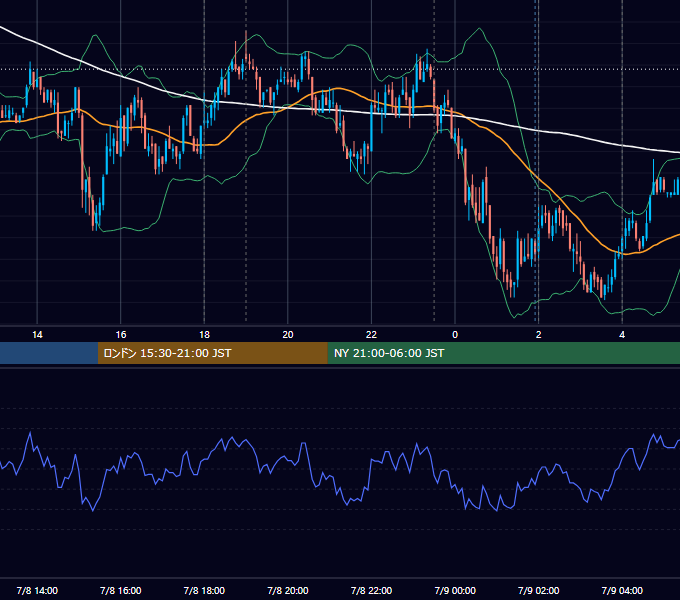Click the 0 hour axis label
Image resolution: width=680 pixels, height=600 pixels.
coord(455,335)
